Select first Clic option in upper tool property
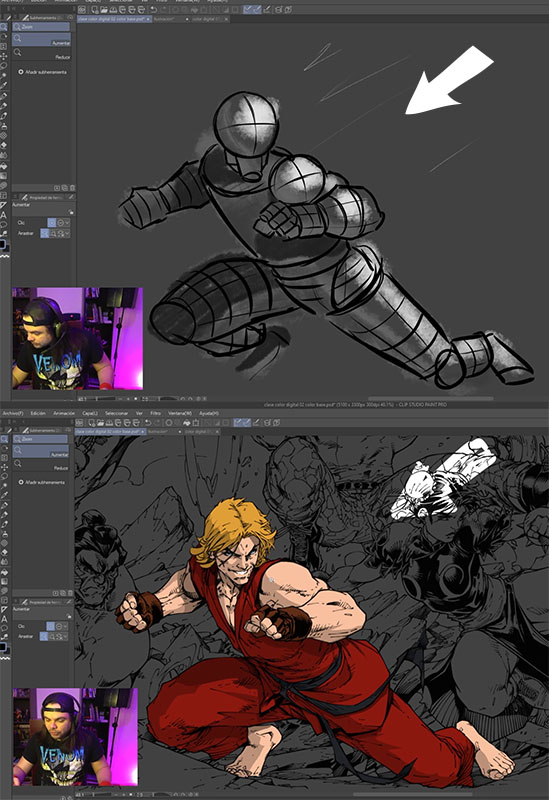The width and height of the screenshot is (549, 800). point(52,222)
